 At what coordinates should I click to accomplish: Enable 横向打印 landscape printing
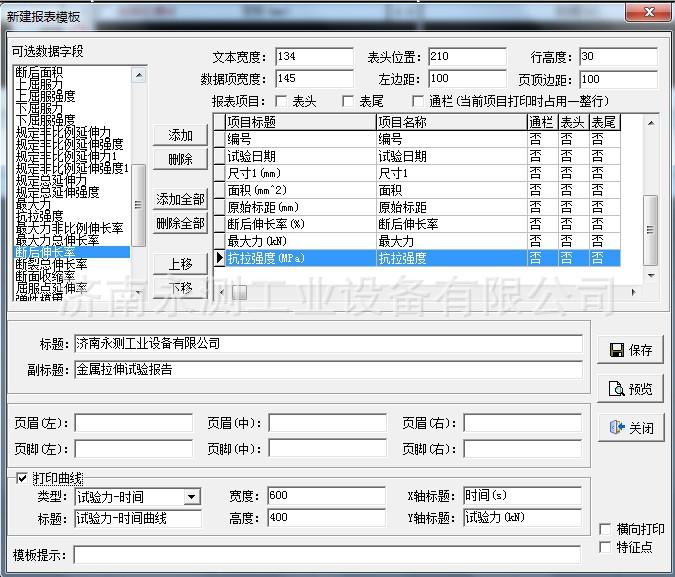point(605,528)
